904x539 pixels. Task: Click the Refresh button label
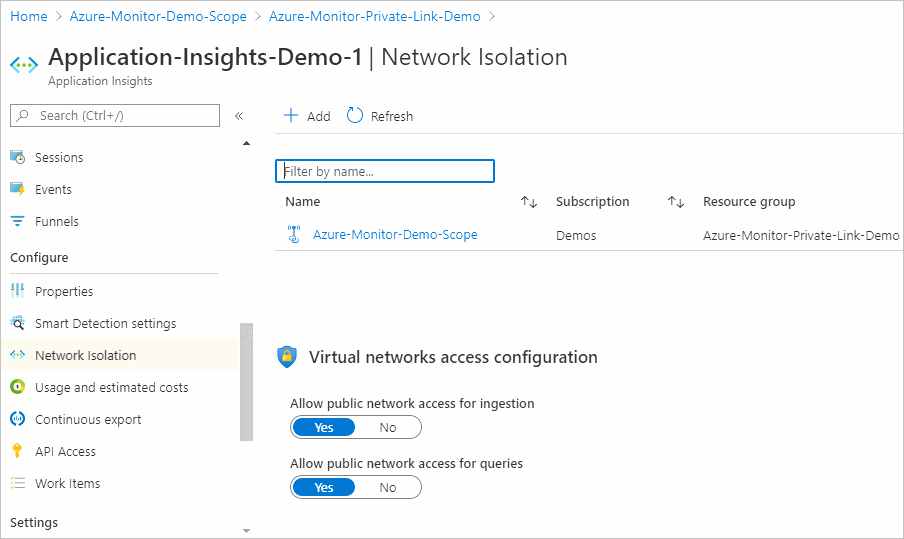[391, 116]
